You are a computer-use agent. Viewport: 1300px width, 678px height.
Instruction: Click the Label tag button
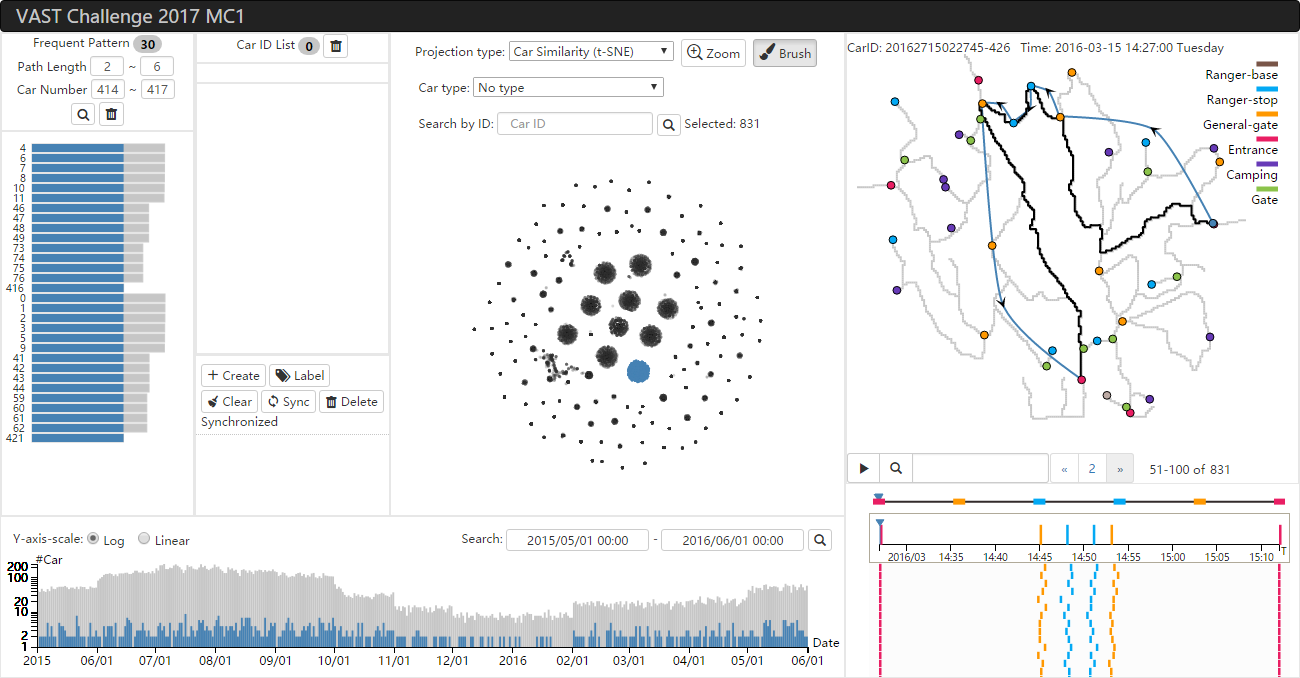click(300, 375)
